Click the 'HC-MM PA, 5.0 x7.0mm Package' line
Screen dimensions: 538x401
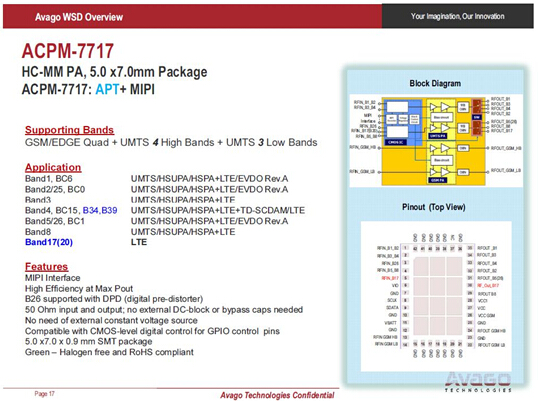(114, 72)
